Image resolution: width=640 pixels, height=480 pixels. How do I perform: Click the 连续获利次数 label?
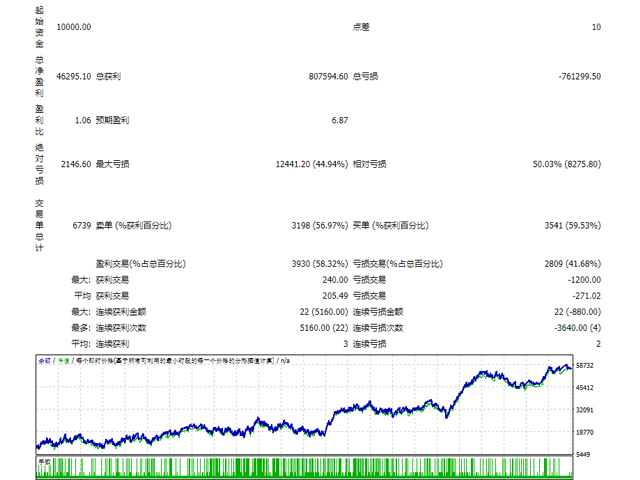coord(121,328)
